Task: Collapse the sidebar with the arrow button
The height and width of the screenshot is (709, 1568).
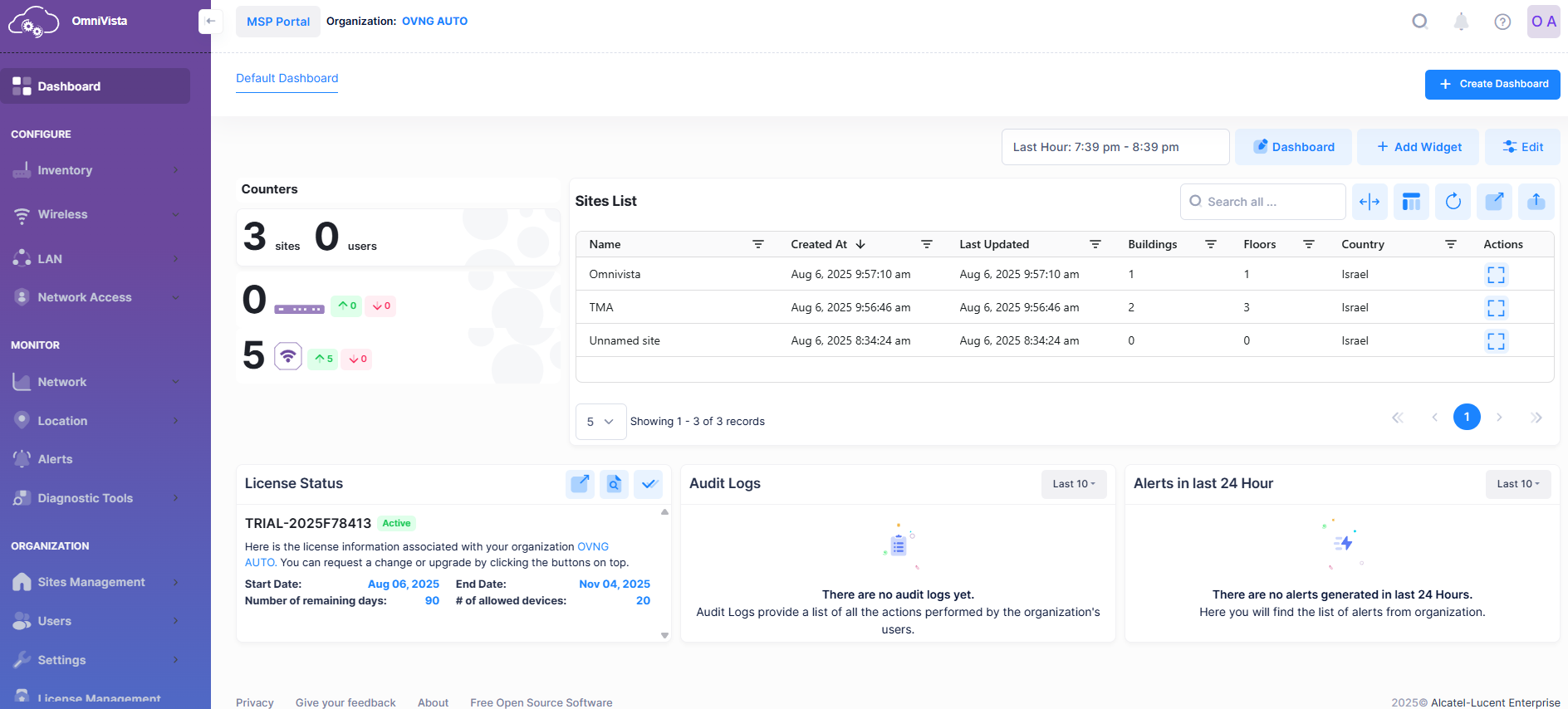Action: pyautogui.click(x=210, y=22)
